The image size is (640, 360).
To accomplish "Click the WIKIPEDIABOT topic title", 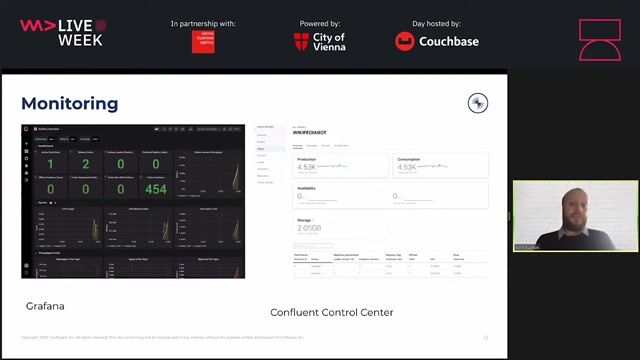I will coord(309,133).
